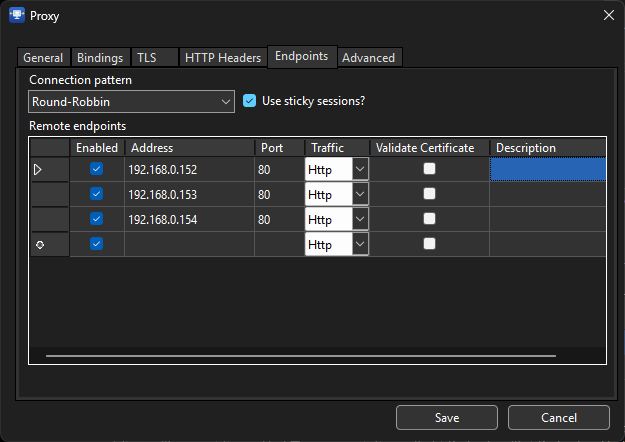
Task: Cancel the proxy dialog
Action: click(559, 417)
